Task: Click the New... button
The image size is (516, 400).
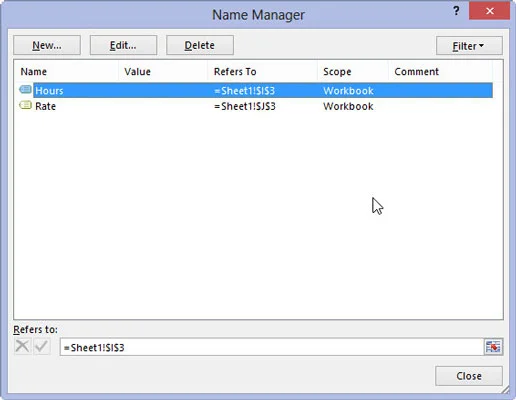Action: click(47, 45)
